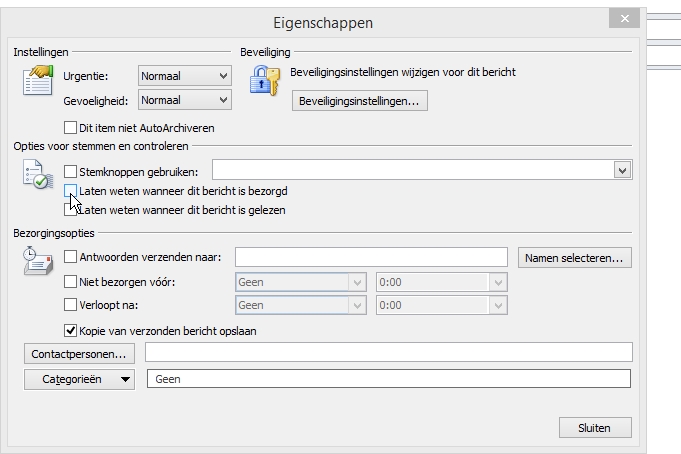Image resolution: width=681 pixels, height=454 pixels.
Task: Tick the Stemknoppen gebruiken checkbox
Action: (x=70, y=172)
